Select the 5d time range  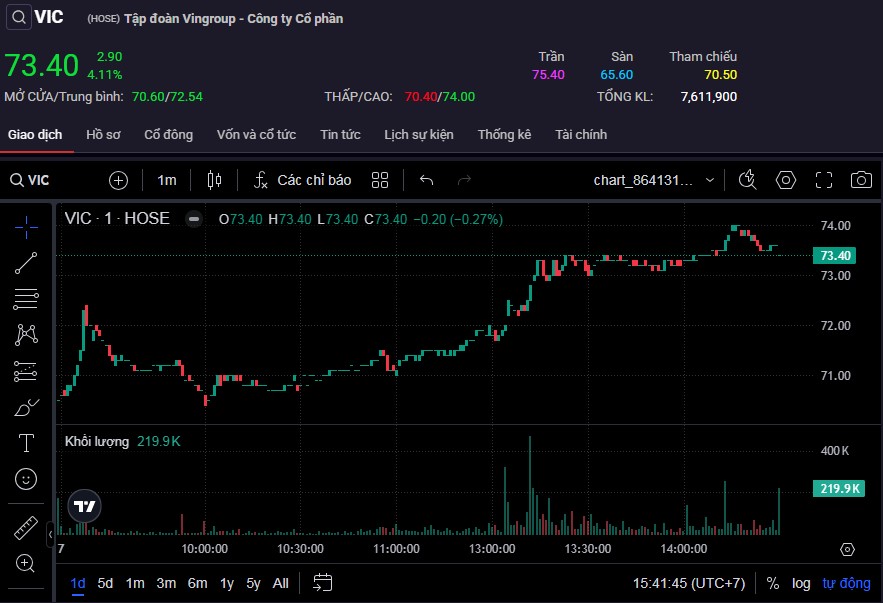[105, 583]
